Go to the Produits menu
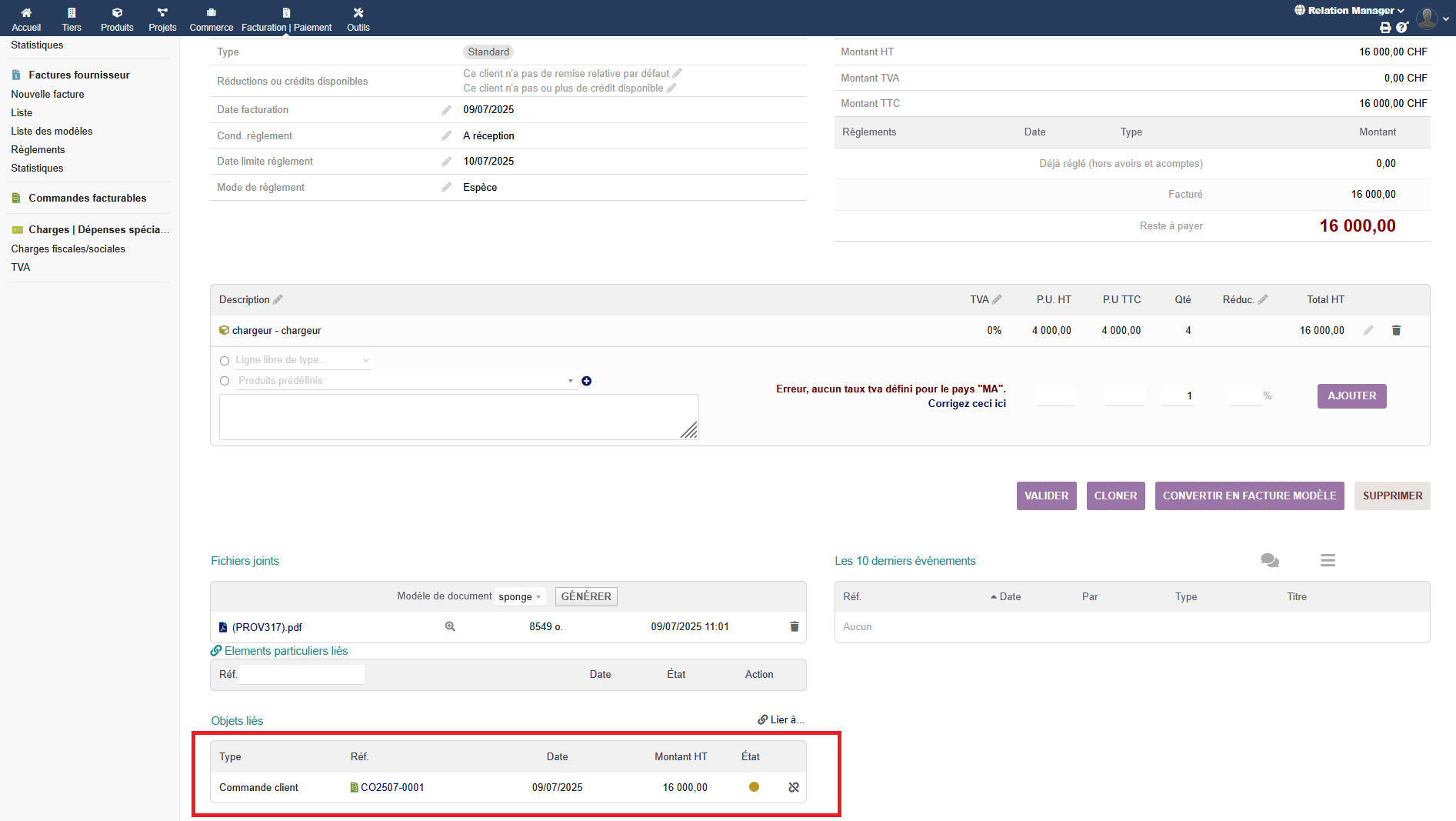 [117, 18]
